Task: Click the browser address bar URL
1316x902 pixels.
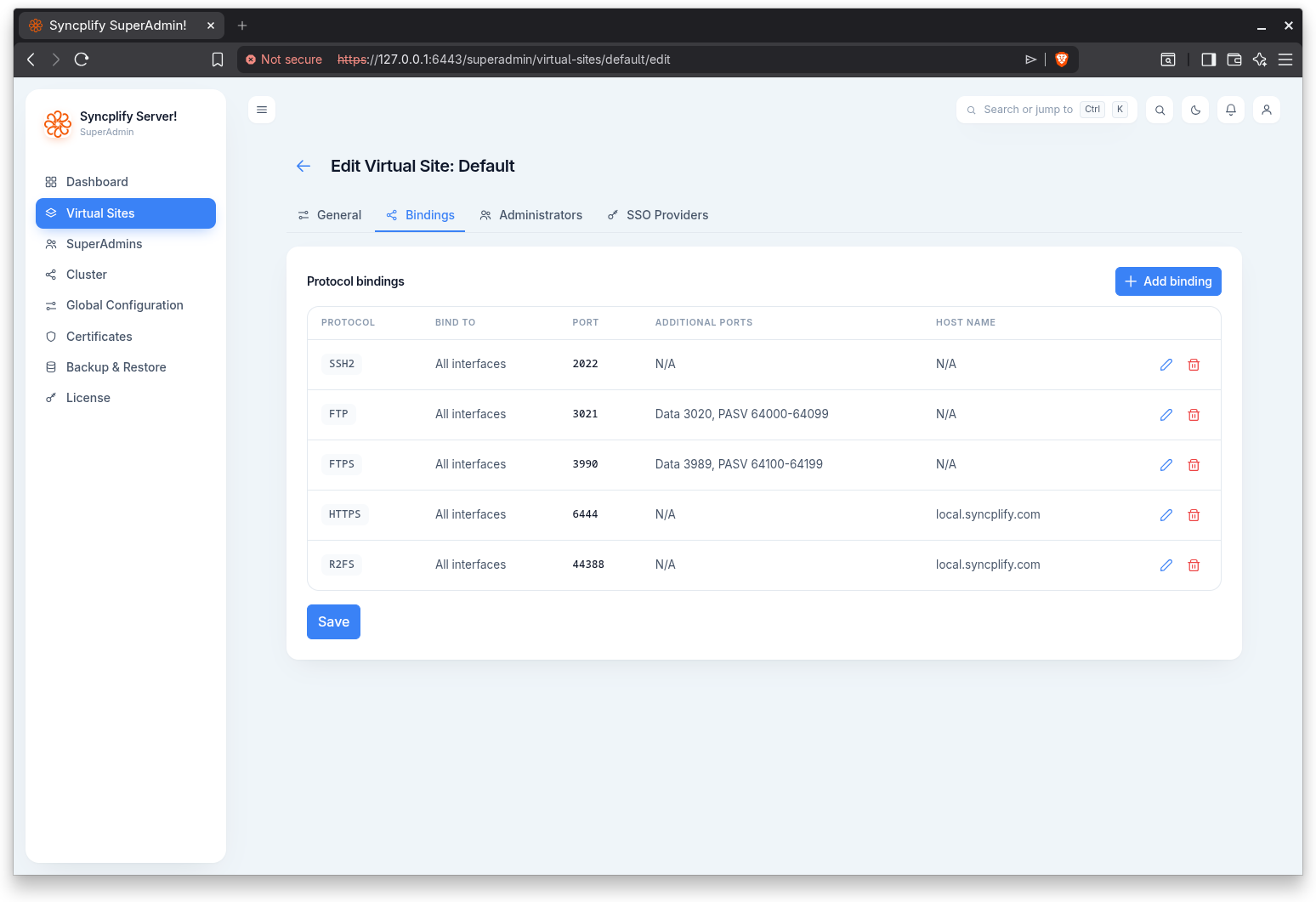Action: click(503, 60)
